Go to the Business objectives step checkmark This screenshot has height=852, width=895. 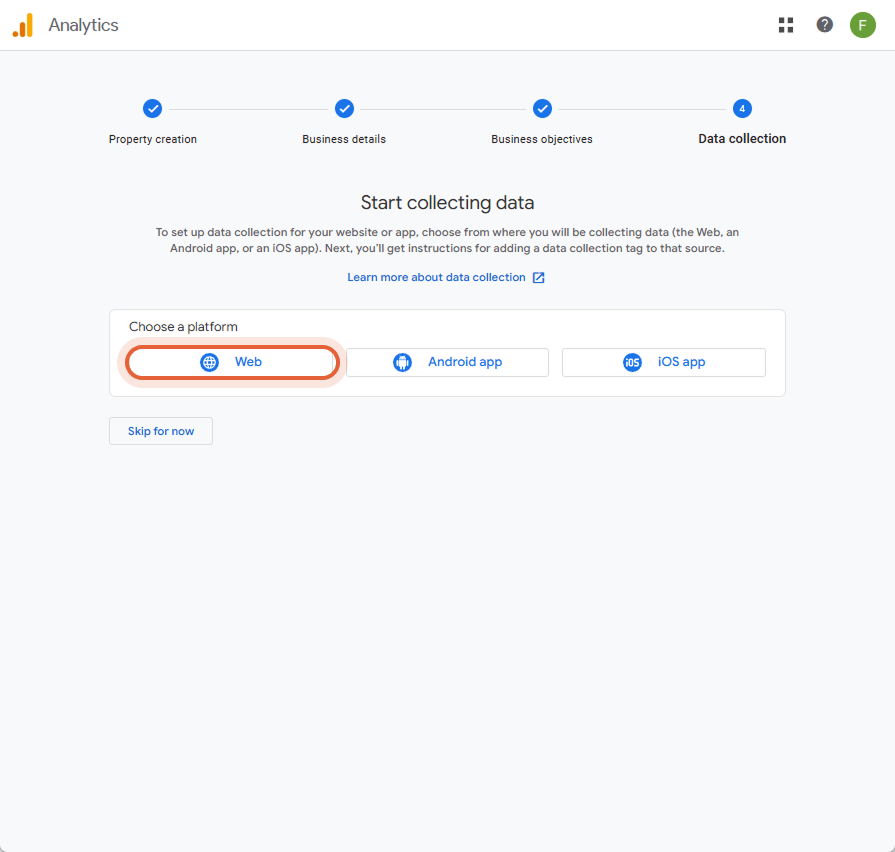[542, 108]
